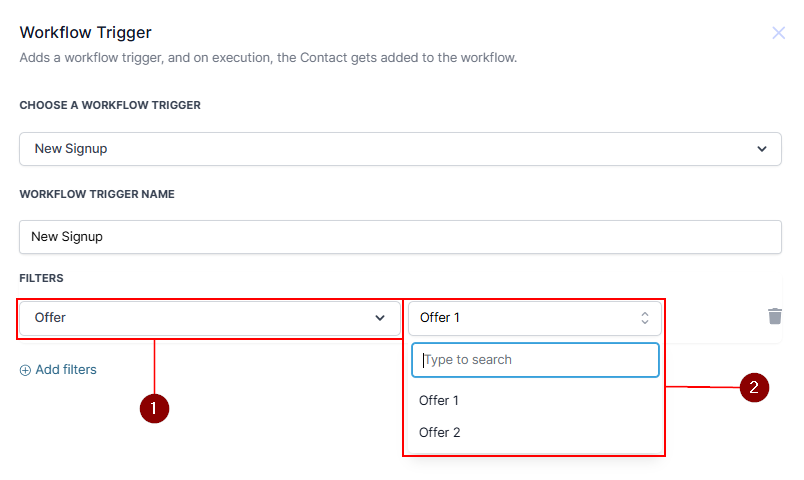Click the up-down arrows in Offer 1 selector
804x480 pixels.
[x=645, y=318]
